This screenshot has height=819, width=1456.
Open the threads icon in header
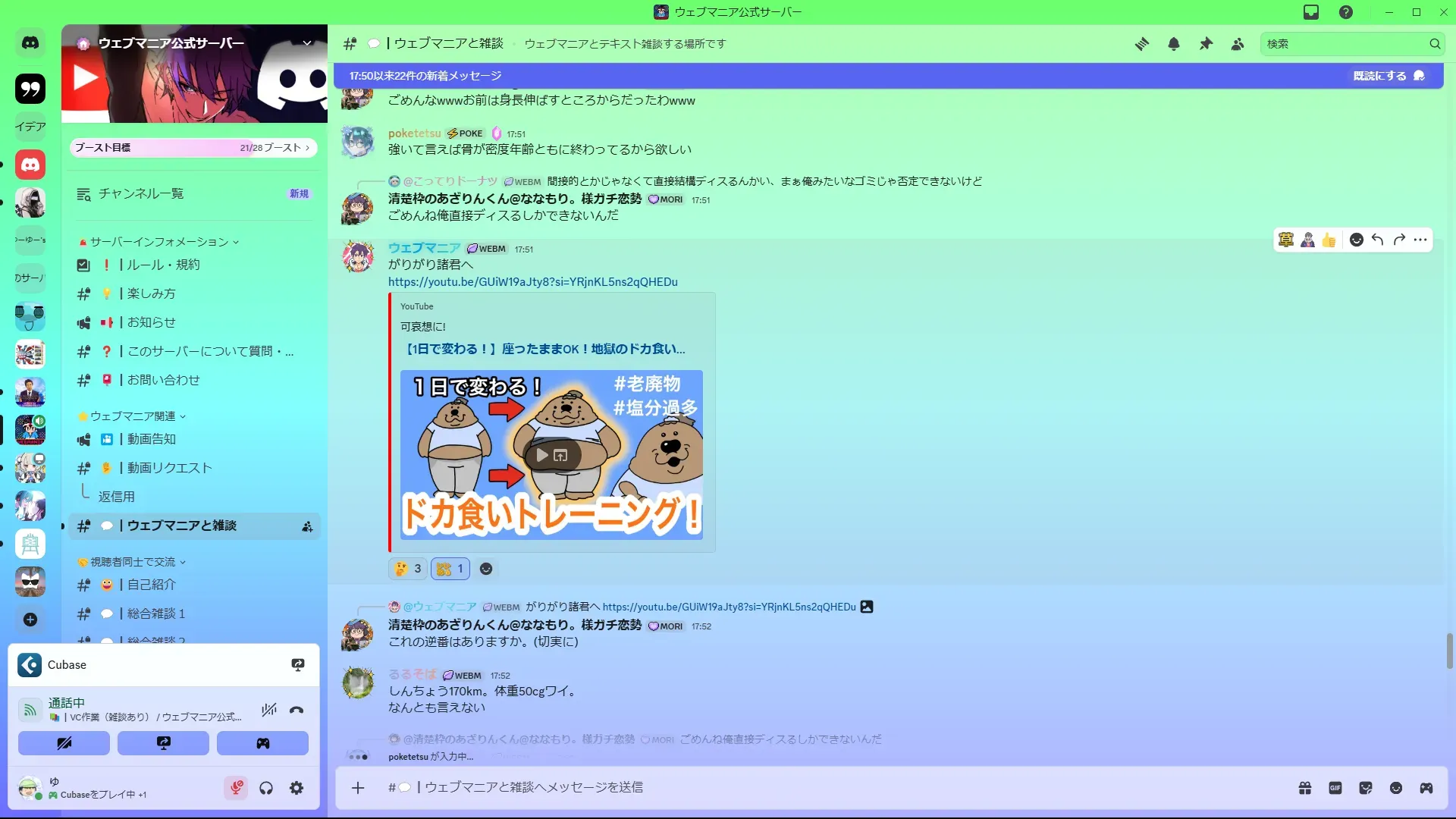click(x=1142, y=44)
